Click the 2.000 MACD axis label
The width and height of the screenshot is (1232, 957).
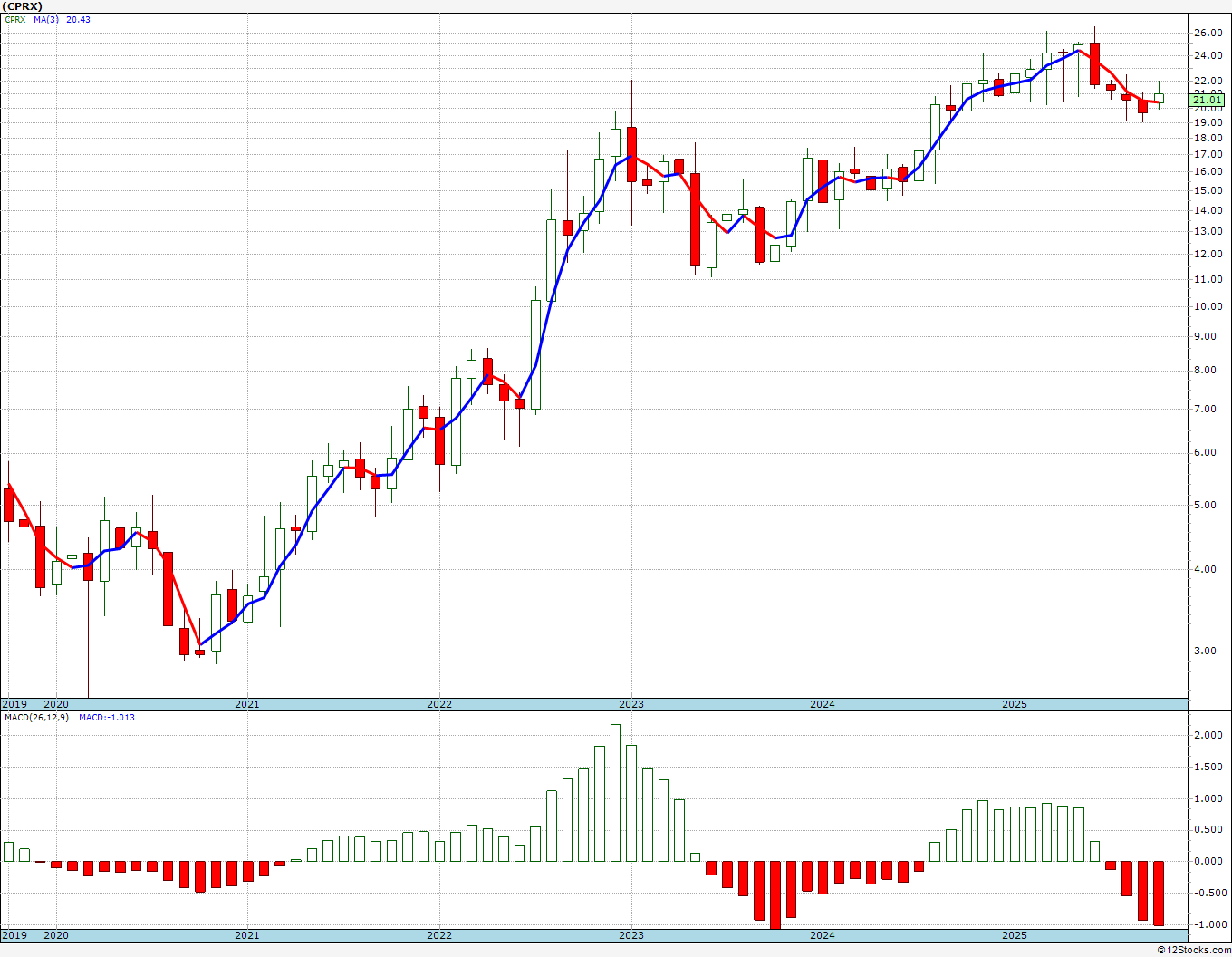point(1209,736)
